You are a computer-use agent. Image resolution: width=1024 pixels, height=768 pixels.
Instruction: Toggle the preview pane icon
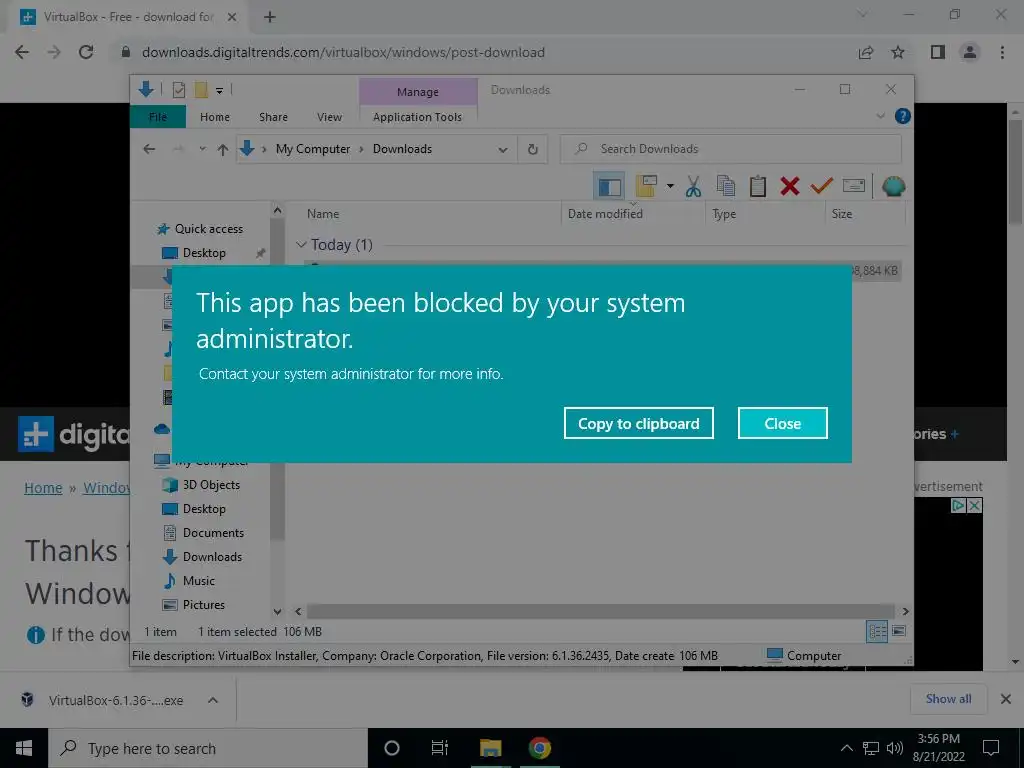[x=609, y=187]
